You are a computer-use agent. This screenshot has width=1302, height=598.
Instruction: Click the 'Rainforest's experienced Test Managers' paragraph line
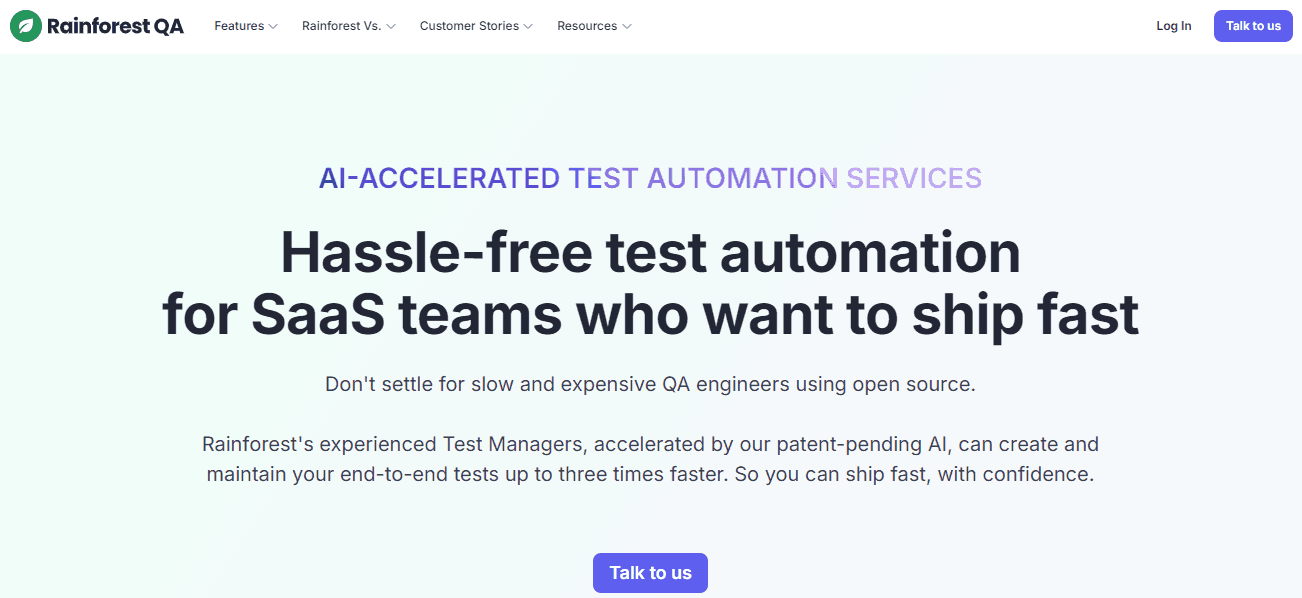click(650, 443)
